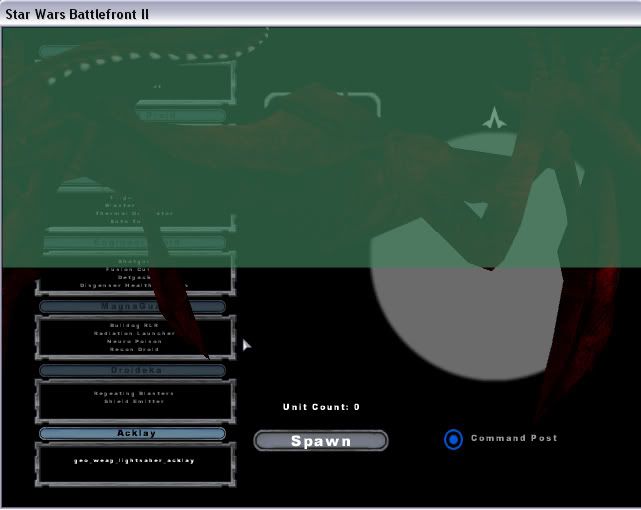641x510 pixels.
Task: Click the geo_weap_lightsaber_acklay weapon entry
Action: (134, 461)
